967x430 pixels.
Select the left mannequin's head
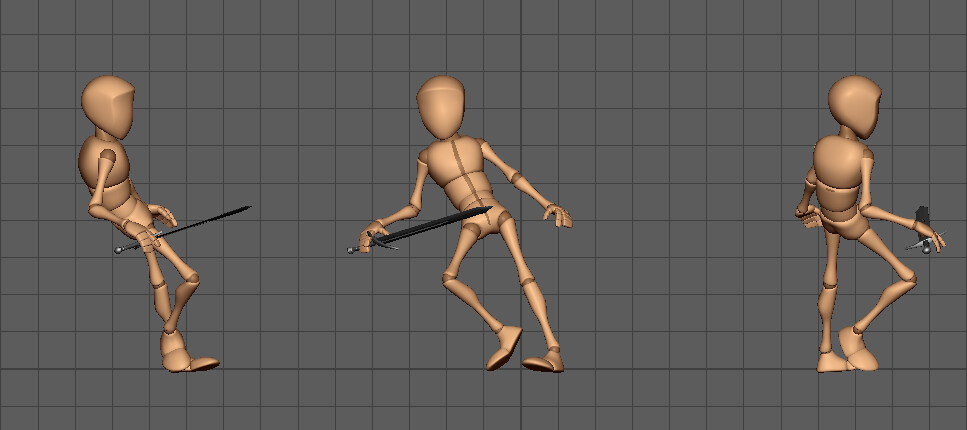pos(108,106)
